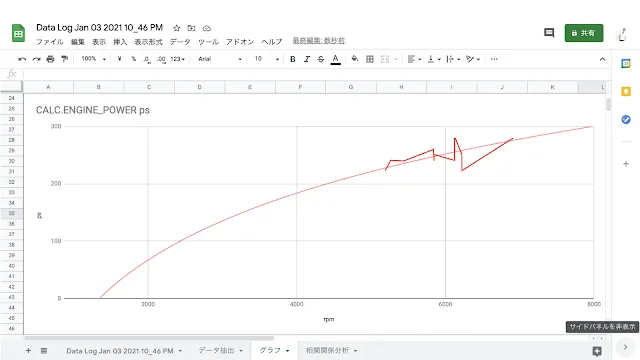Image resolution: width=640 pixels, height=360 pixels.
Task: Open the Google Sheets home icon
Action: click(x=18, y=33)
